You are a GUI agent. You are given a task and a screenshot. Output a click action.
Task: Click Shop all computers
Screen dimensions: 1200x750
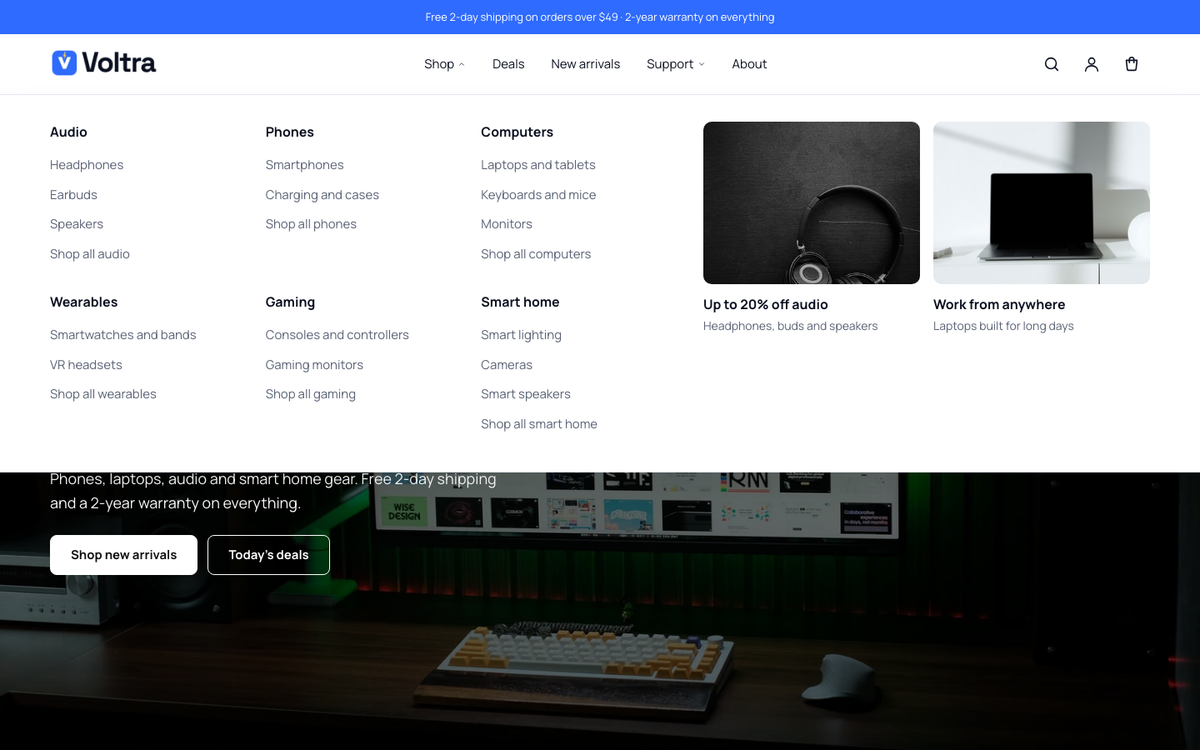(536, 254)
